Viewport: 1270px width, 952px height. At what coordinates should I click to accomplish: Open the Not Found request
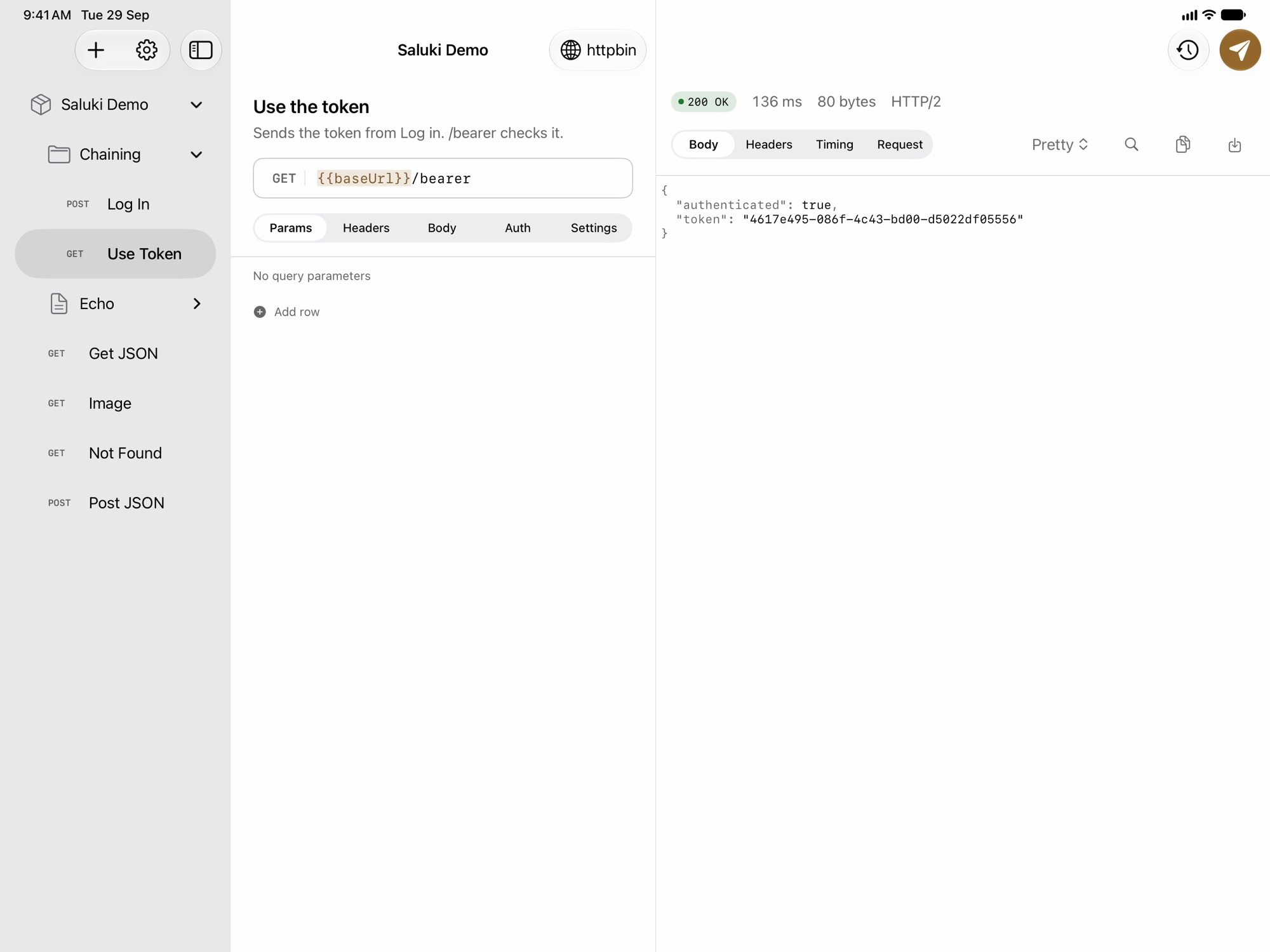click(x=116, y=453)
